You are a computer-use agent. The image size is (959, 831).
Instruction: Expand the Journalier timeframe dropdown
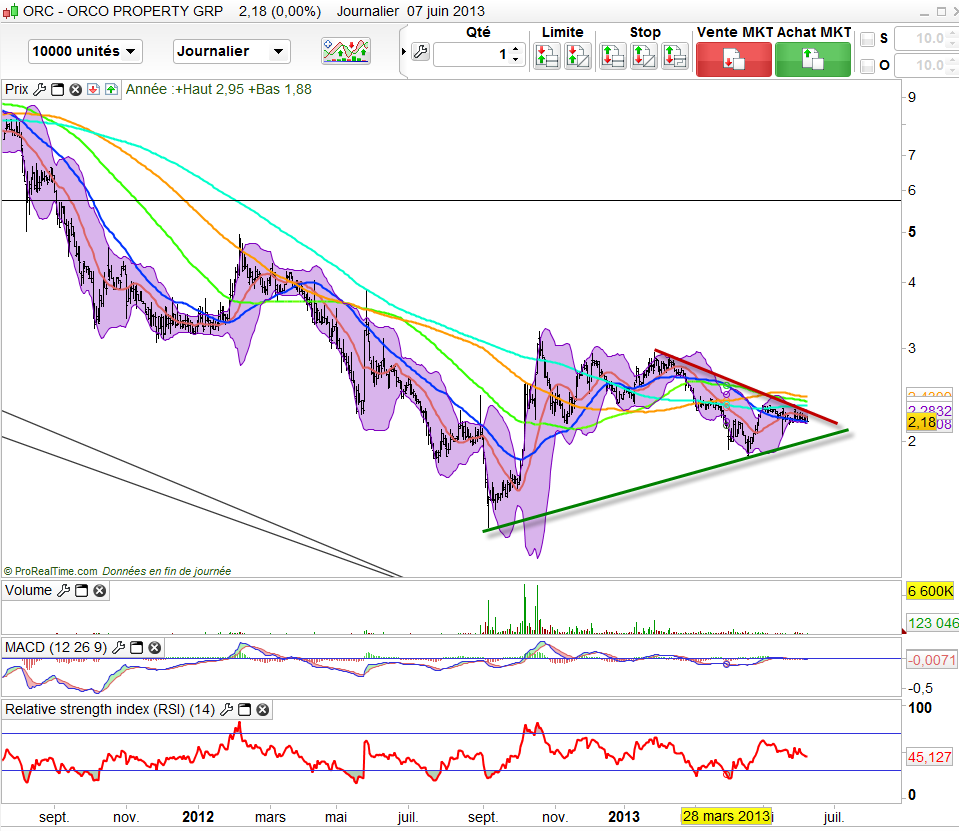[231, 51]
